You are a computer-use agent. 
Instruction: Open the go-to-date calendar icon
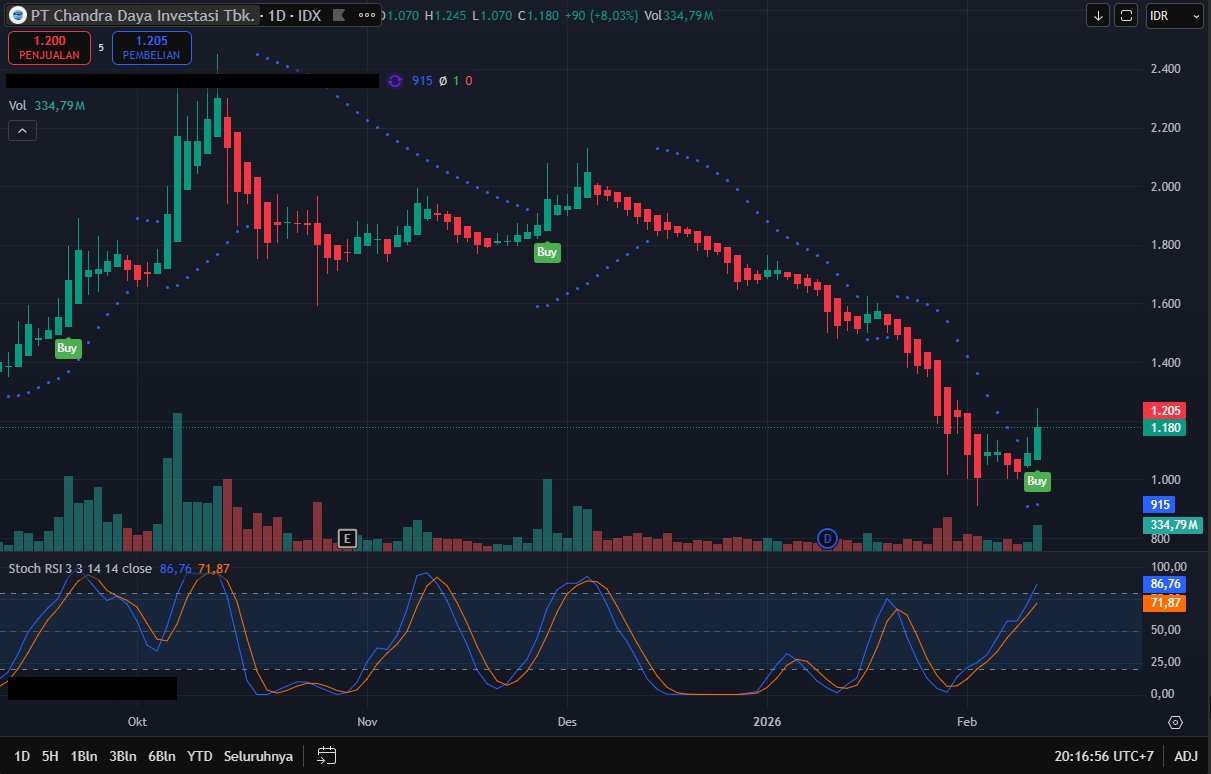pos(326,755)
